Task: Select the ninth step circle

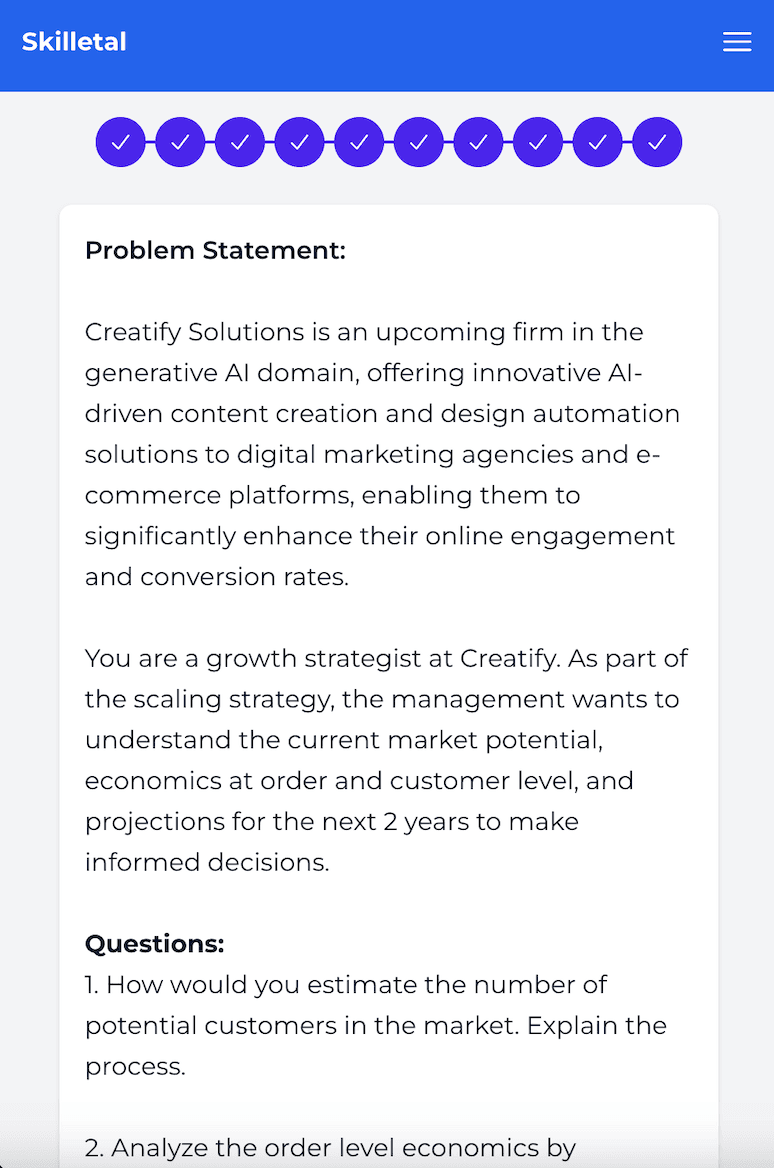Action: [597, 143]
